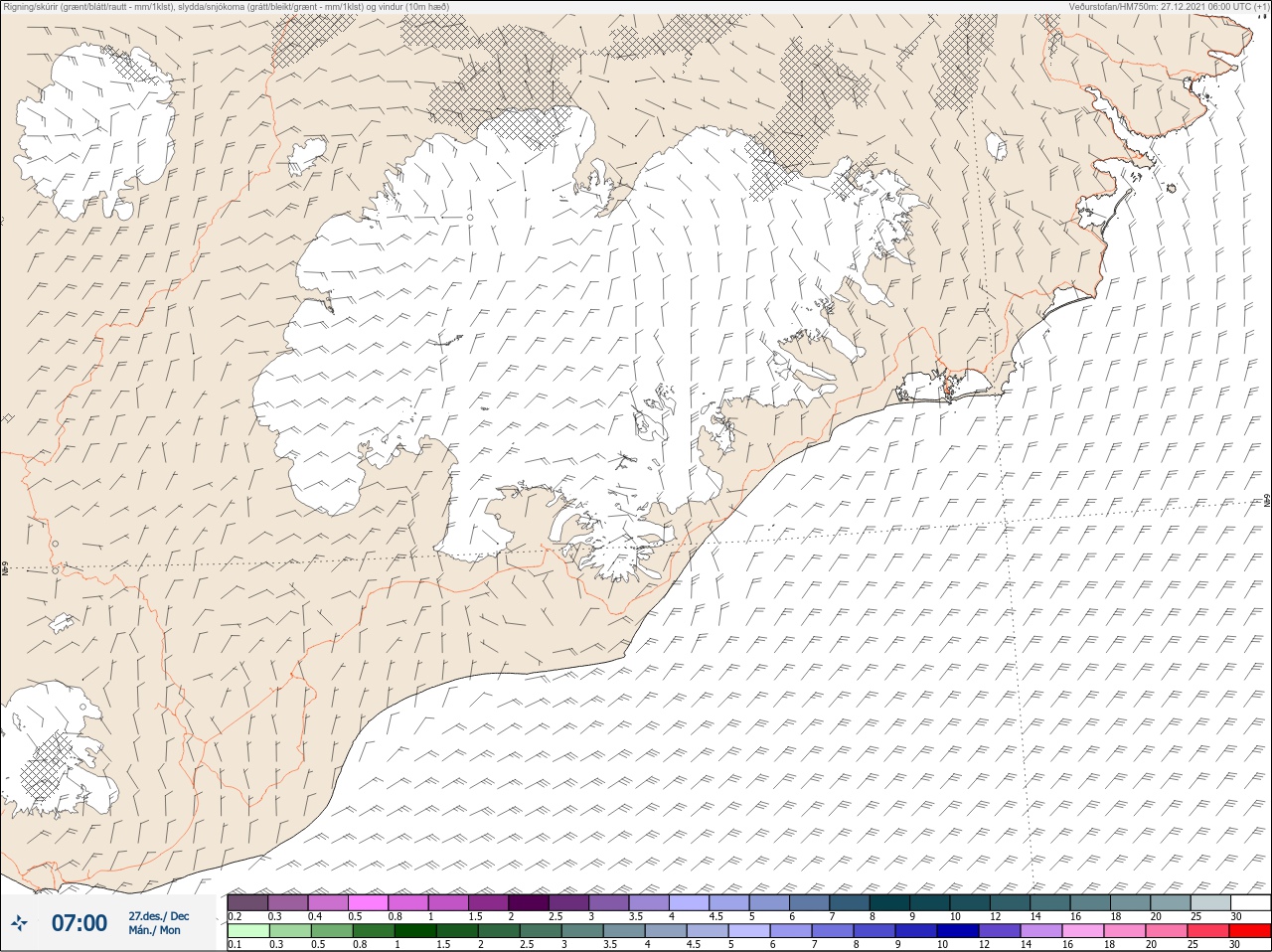This screenshot has width=1272, height=952.
Task: Pick the bright pink 0.5 swatch in upper legend row
Action: point(369,902)
